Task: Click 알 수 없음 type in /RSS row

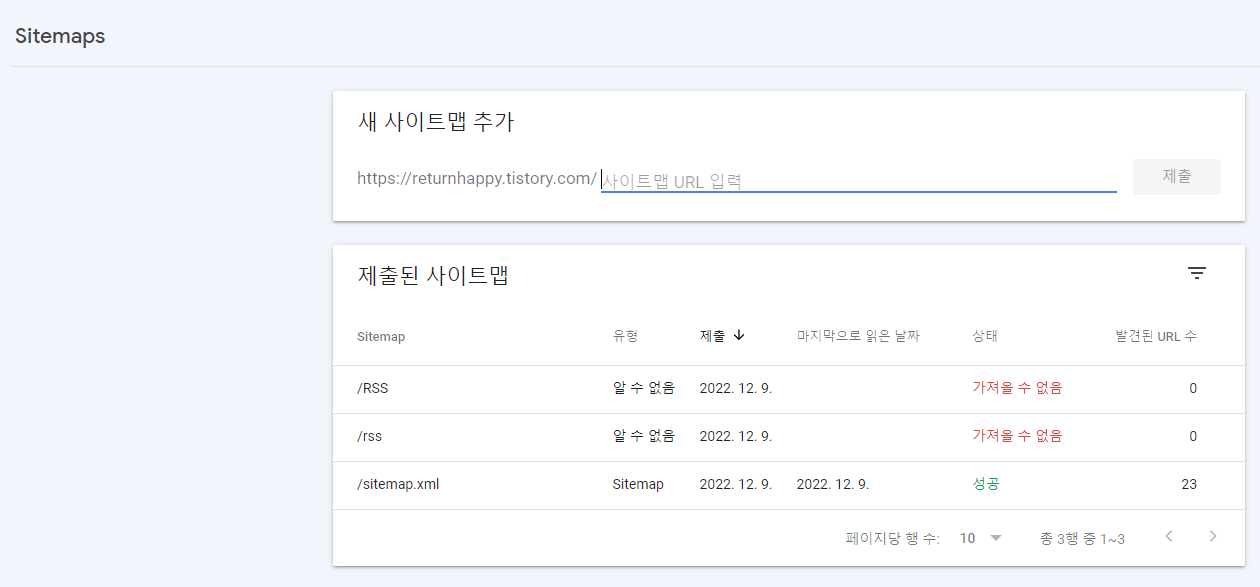Action: 644,388
